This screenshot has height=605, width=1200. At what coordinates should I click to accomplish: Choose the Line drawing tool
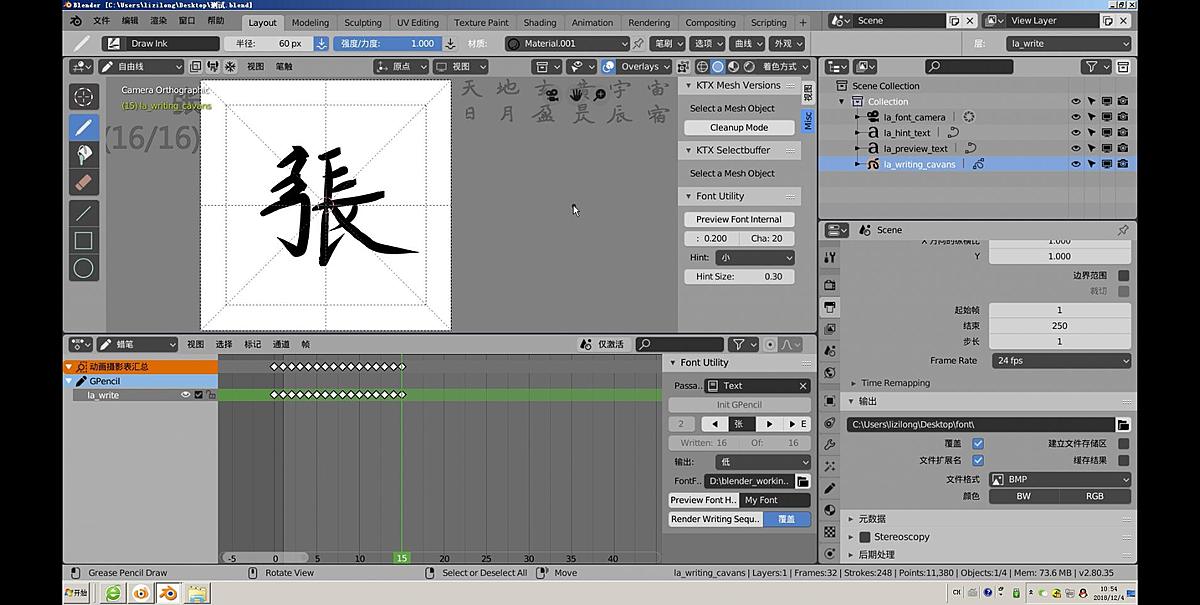[x=84, y=212]
